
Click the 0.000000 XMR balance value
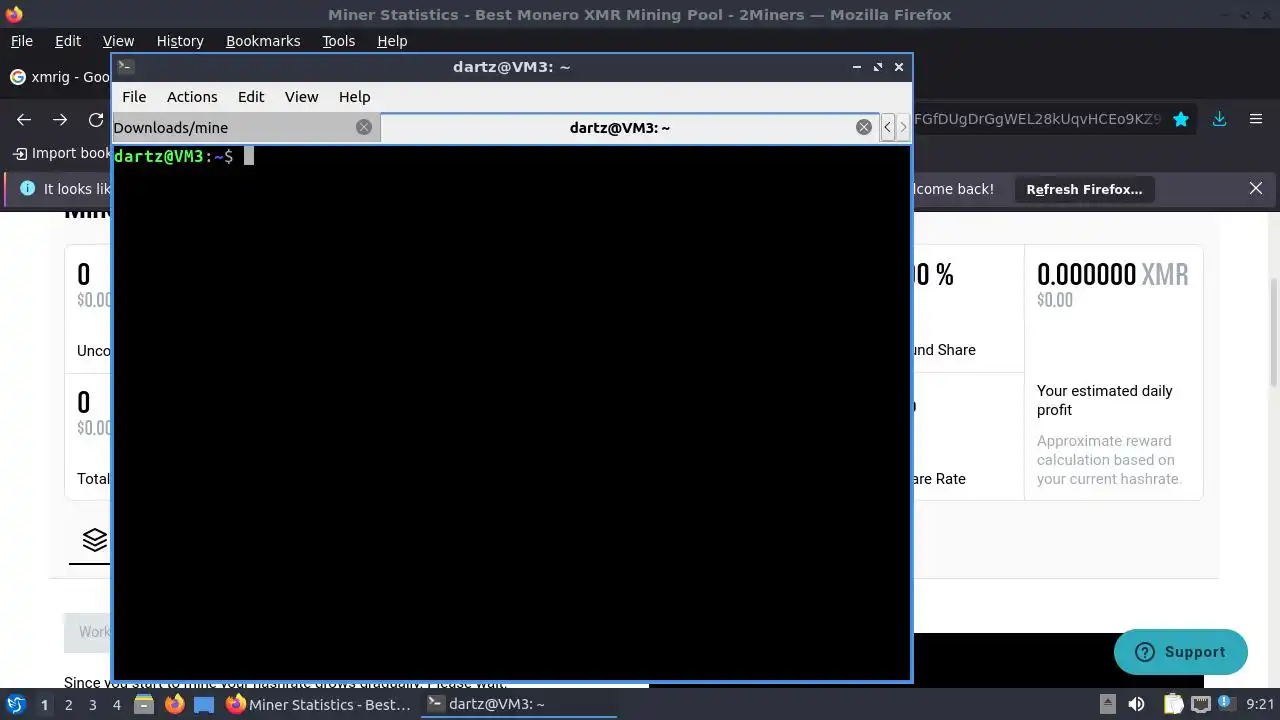coord(1112,274)
